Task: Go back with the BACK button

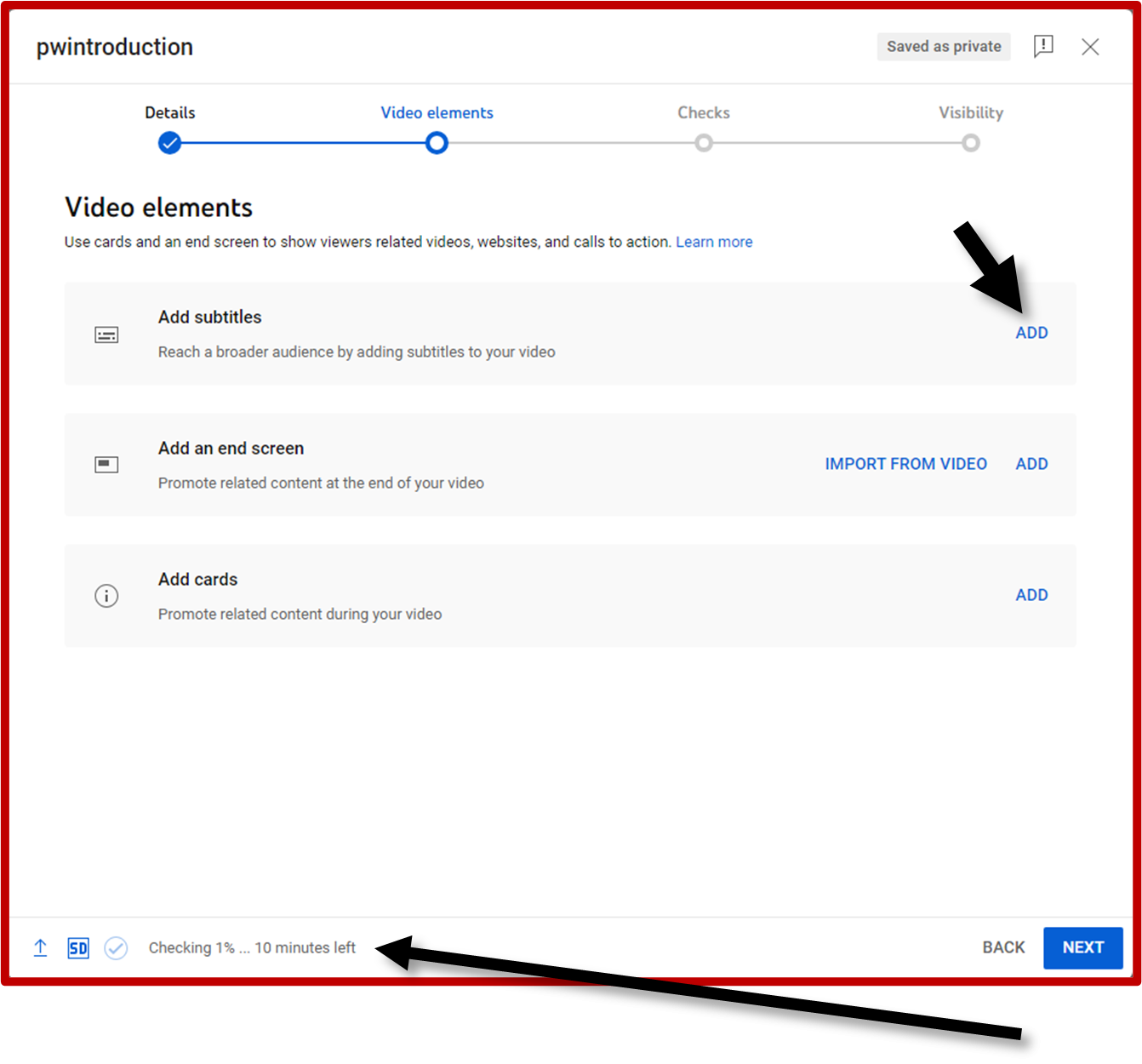Action: pos(1003,947)
